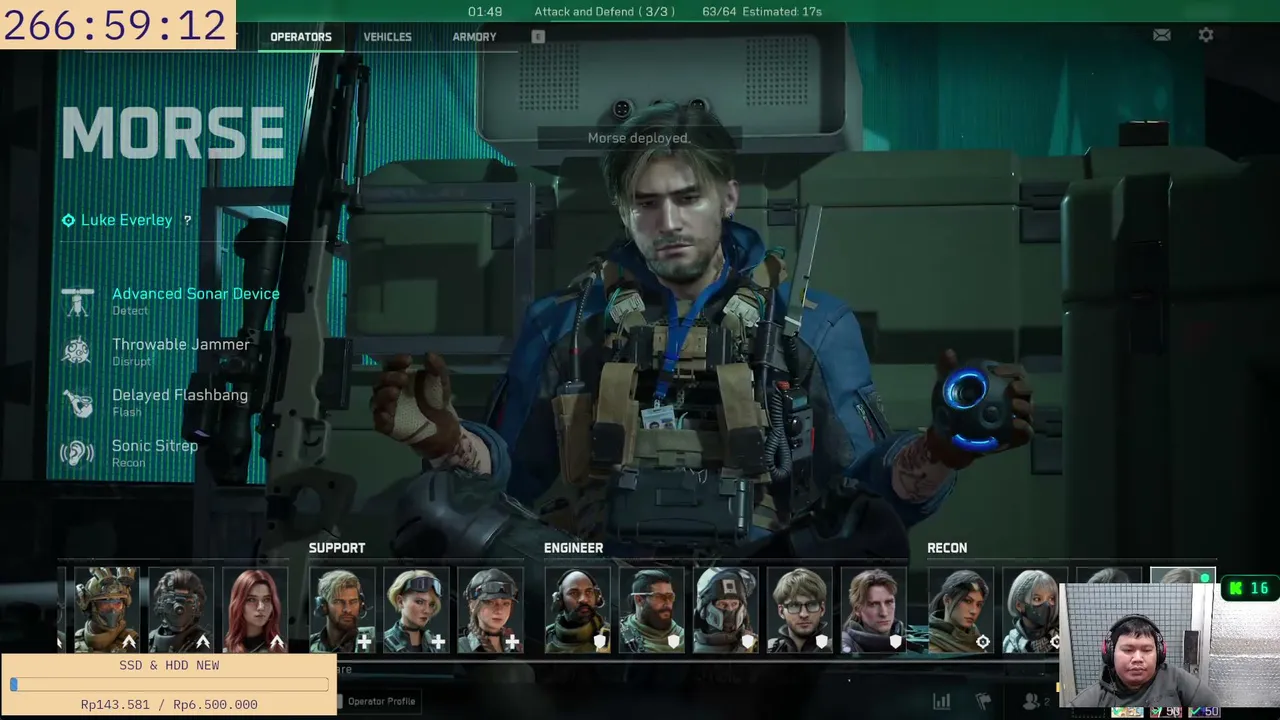Click the "Rp143.581 / Rp6.500.000" donation amount
Screen dimensions: 1280x720
pyautogui.click(x=169, y=705)
